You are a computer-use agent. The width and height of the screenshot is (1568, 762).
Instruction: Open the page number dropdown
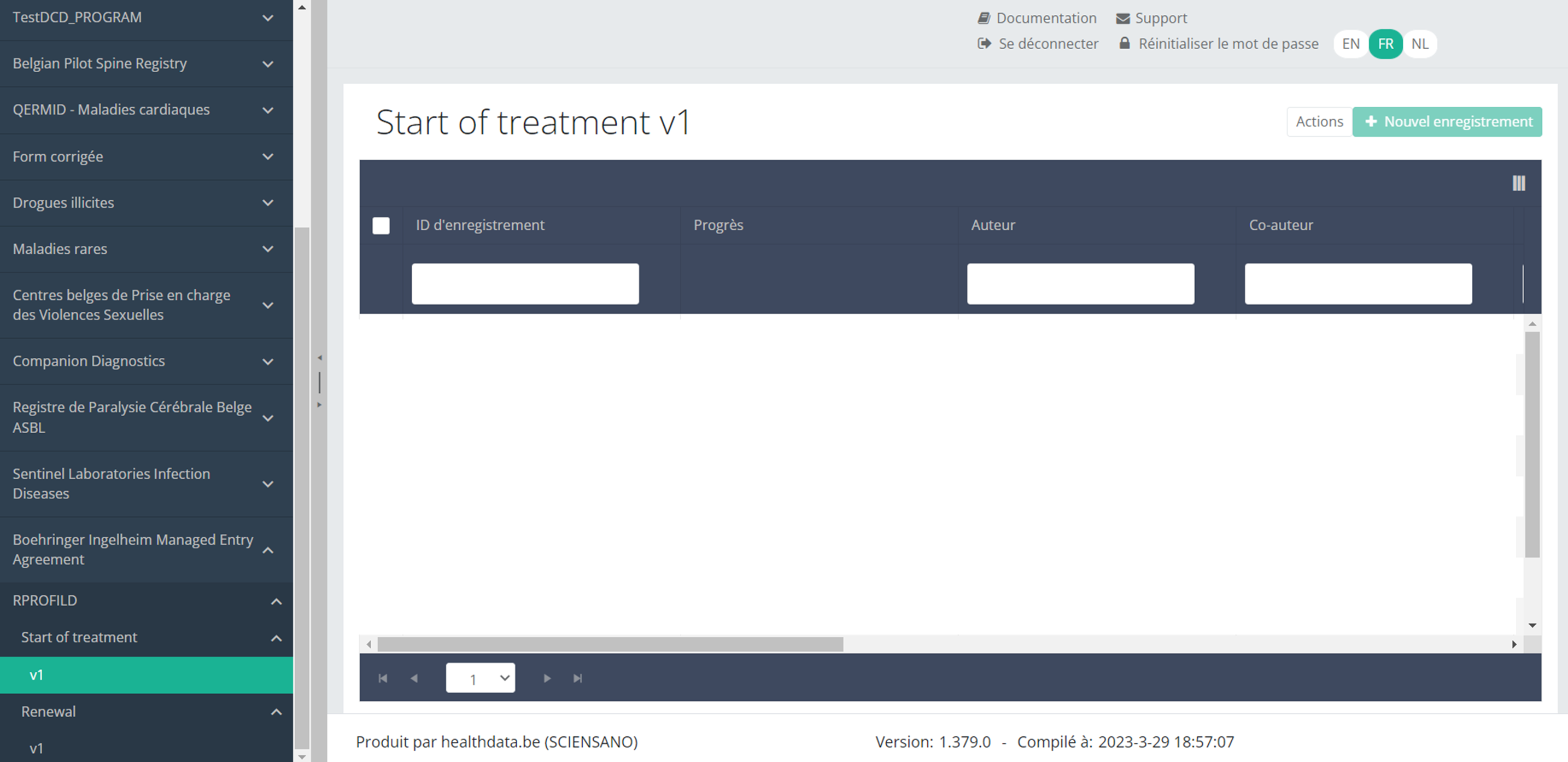tap(480, 678)
